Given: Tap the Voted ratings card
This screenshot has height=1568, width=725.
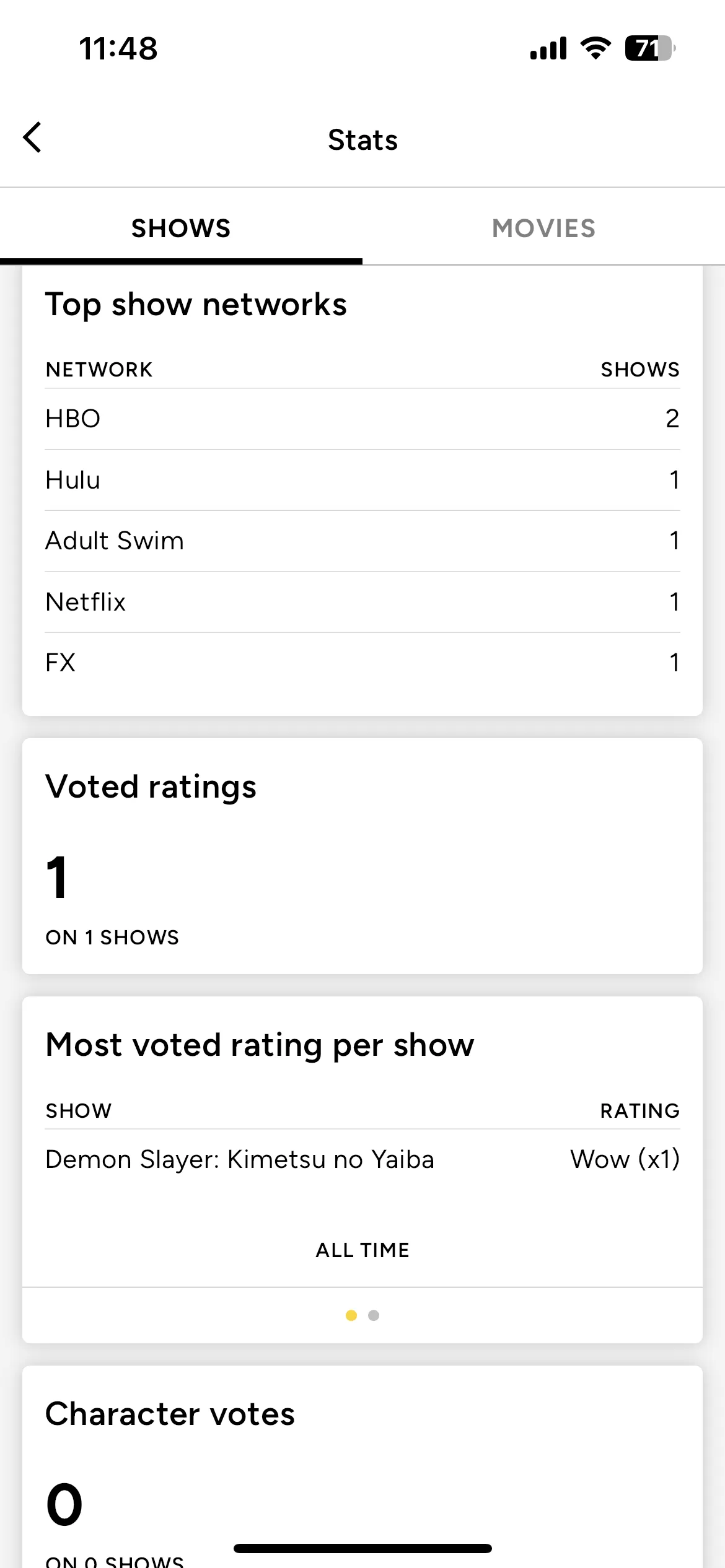Looking at the screenshot, I should (x=362, y=856).
